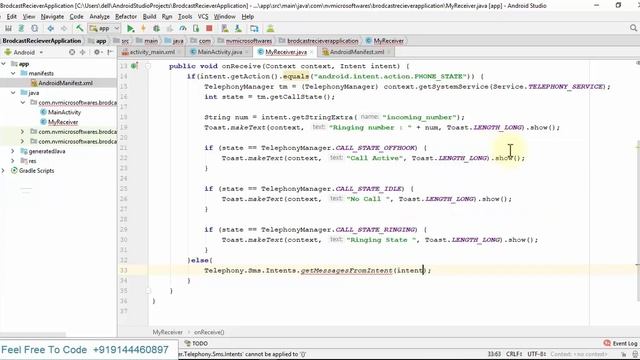Open the TODO tool window
Image resolution: width=640 pixels, height=360 pixels.
pyautogui.click(x=196, y=344)
